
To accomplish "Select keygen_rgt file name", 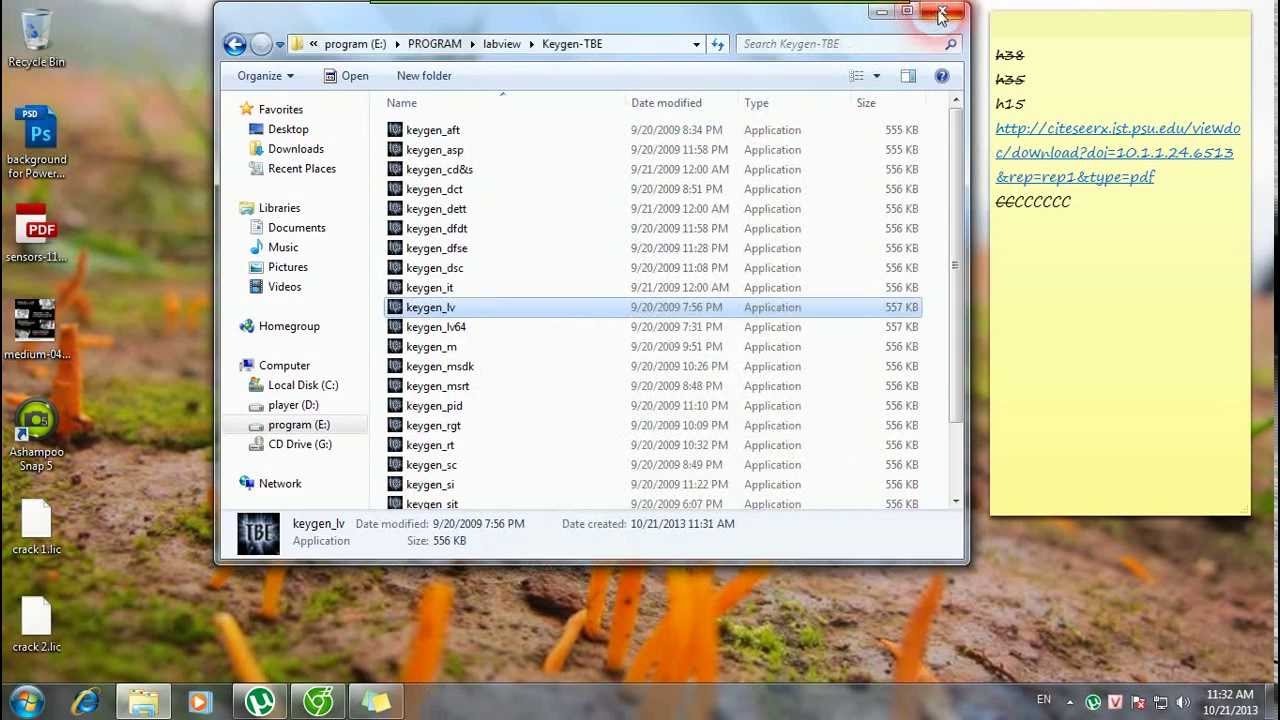I will pos(433,426).
